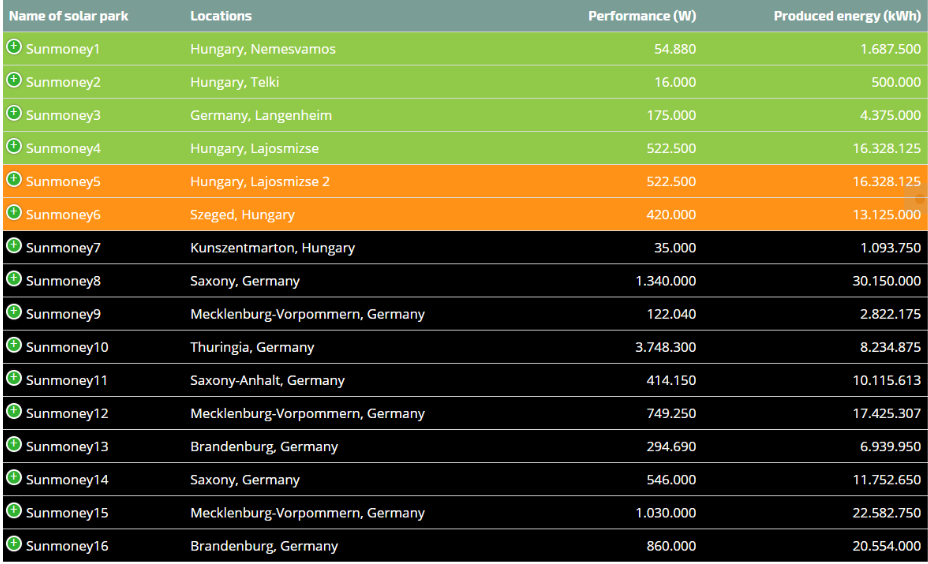Hit the plus icon for Sunmoney13

(x=14, y=444)
